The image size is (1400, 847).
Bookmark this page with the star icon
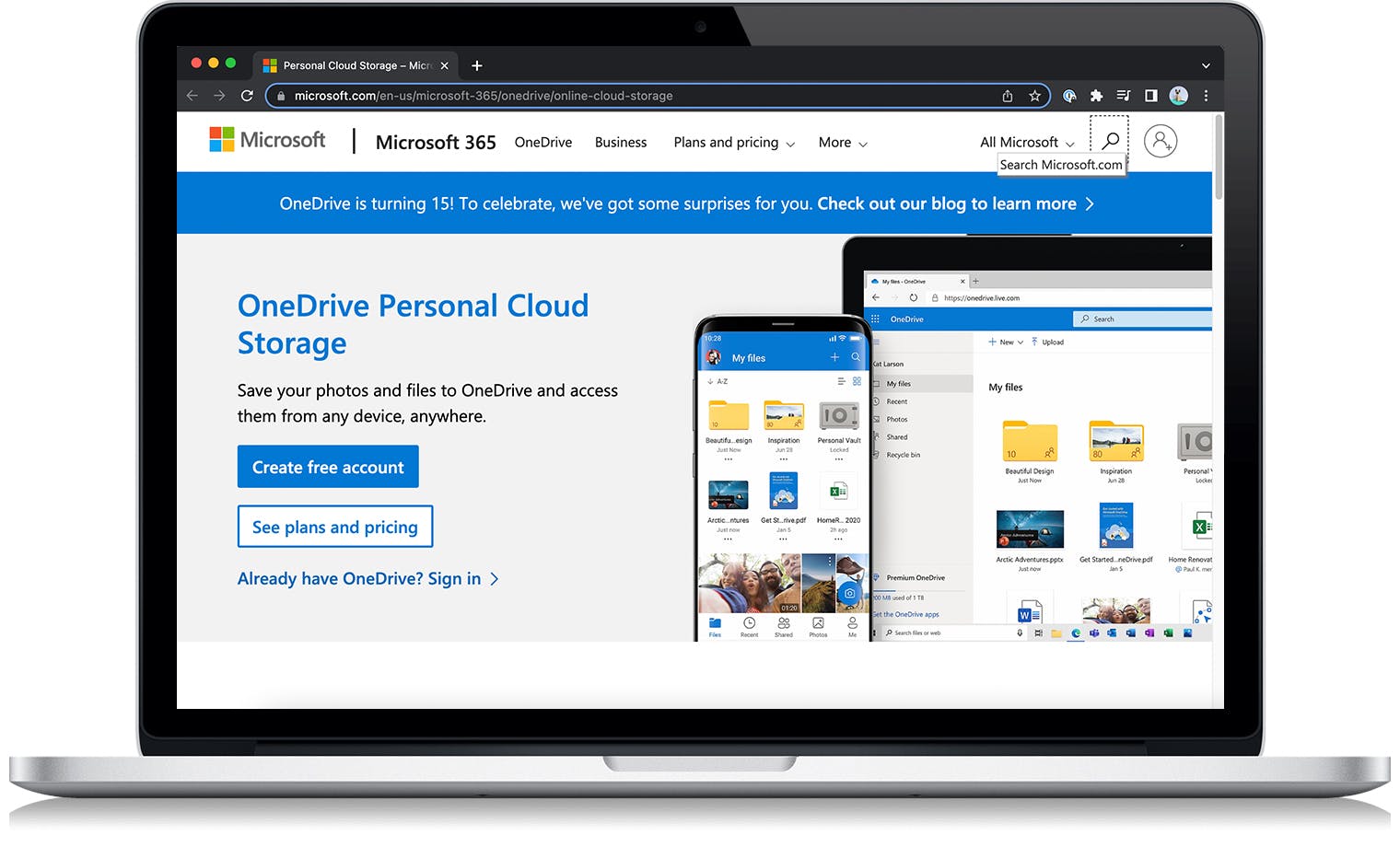click(x=1034, y=96)
